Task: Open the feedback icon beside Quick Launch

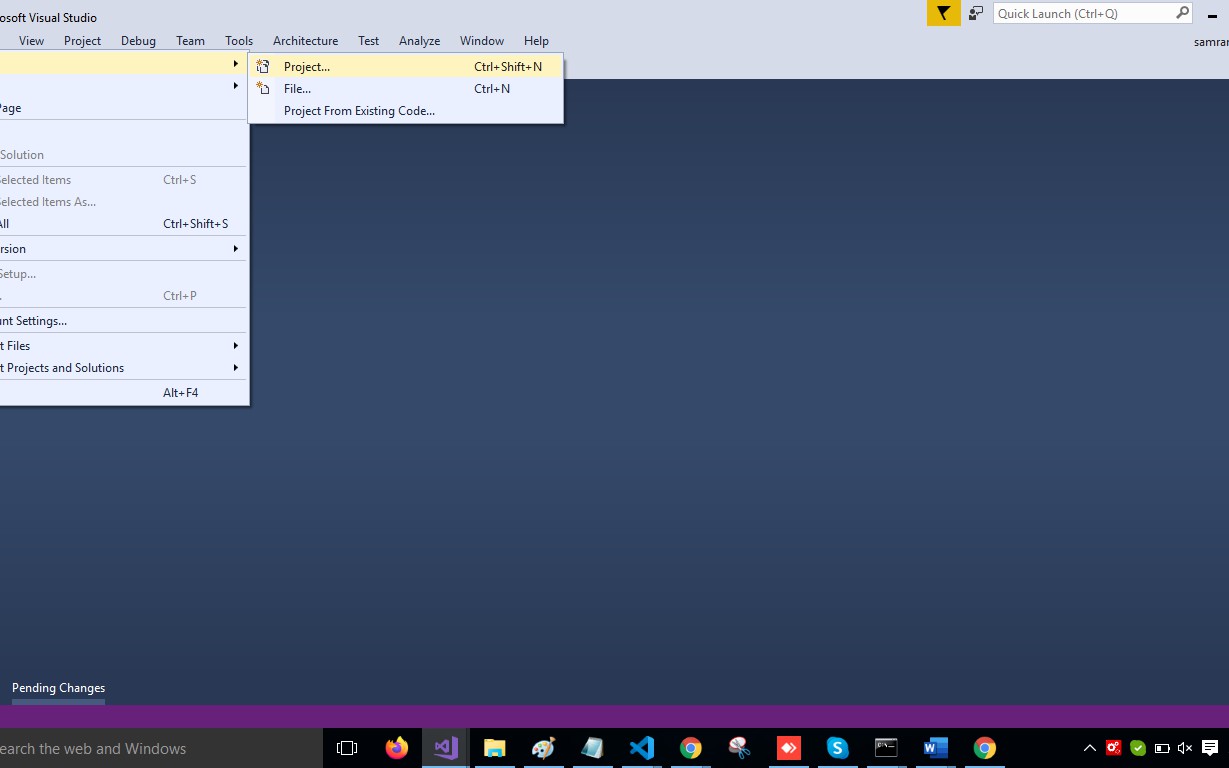Action: (x=976, y=13)
